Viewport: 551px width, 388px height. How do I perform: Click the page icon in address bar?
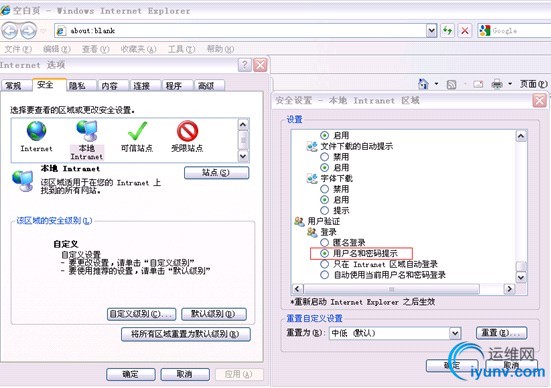61,31
